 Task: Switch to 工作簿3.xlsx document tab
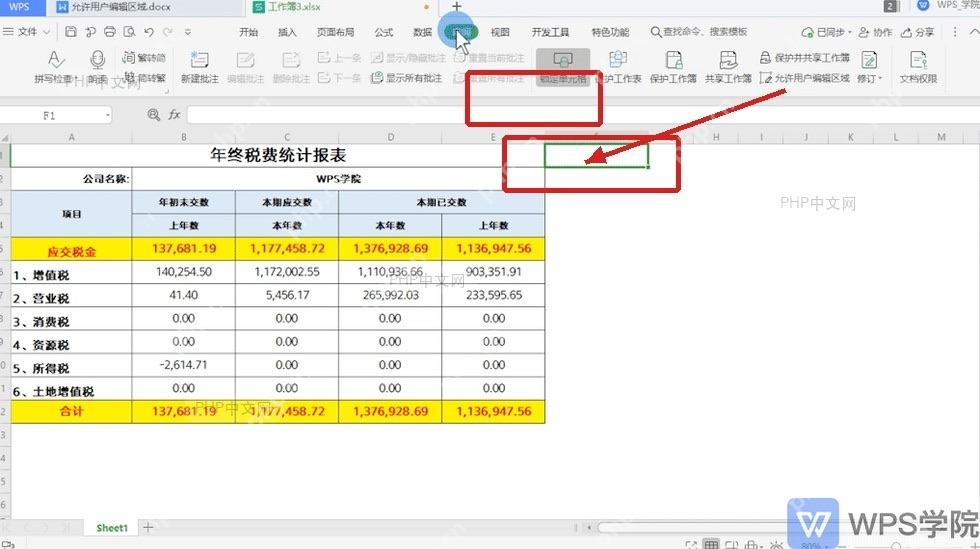point(341,7)
